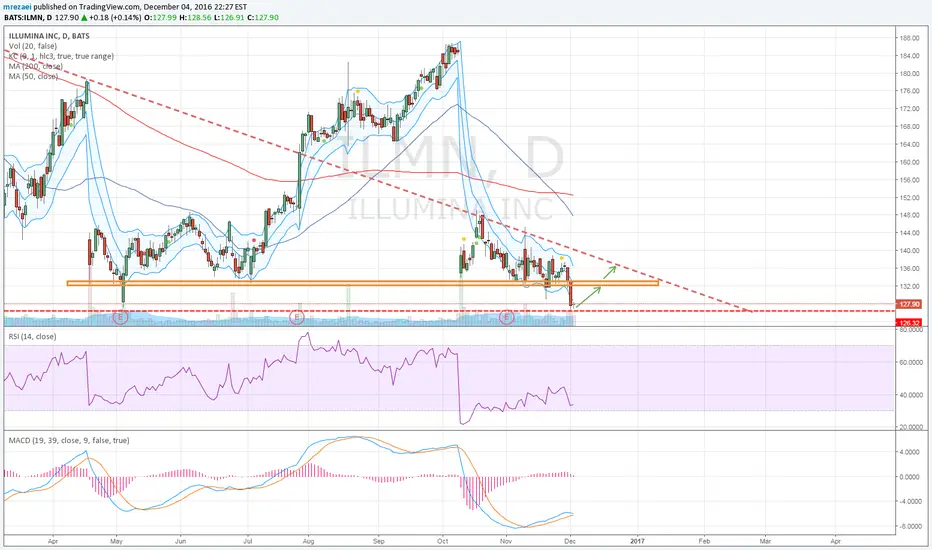Open the earnings E marker near Nov
The height and width of the screenshot is (550, 932).
click(506, 318)
